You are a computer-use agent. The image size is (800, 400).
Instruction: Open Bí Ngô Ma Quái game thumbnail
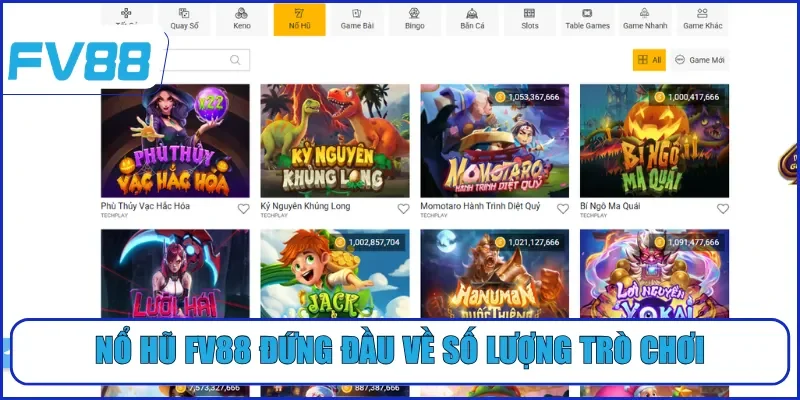(x=654, y=141)
